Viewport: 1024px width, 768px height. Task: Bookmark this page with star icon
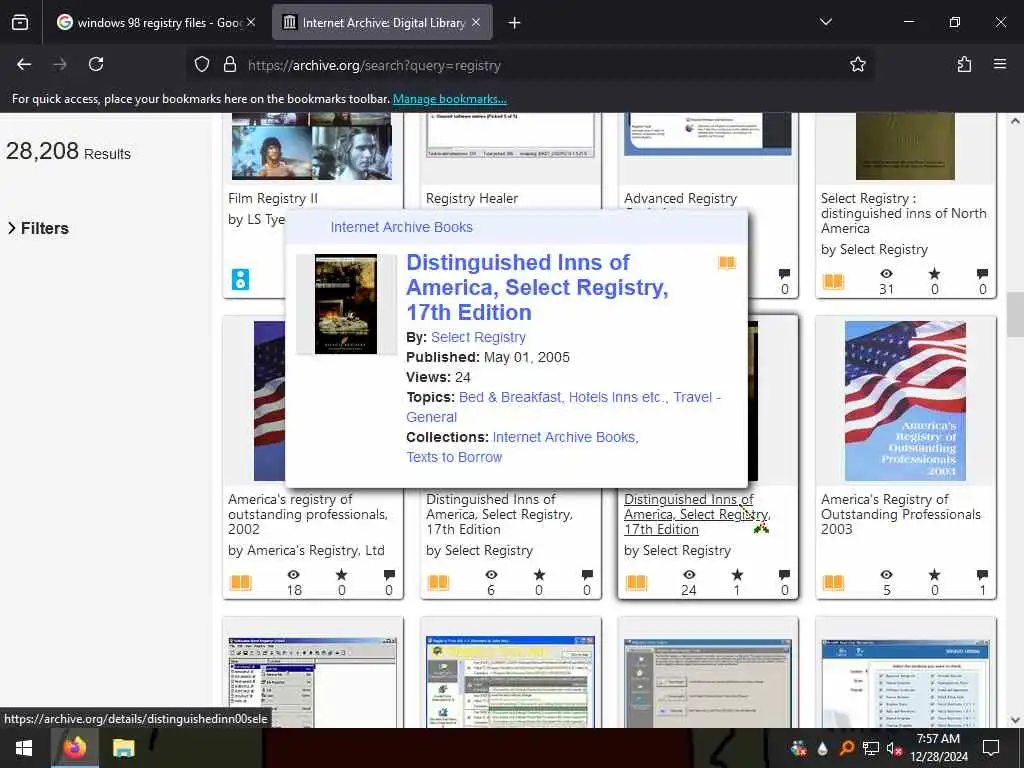(x=857, y=65)
